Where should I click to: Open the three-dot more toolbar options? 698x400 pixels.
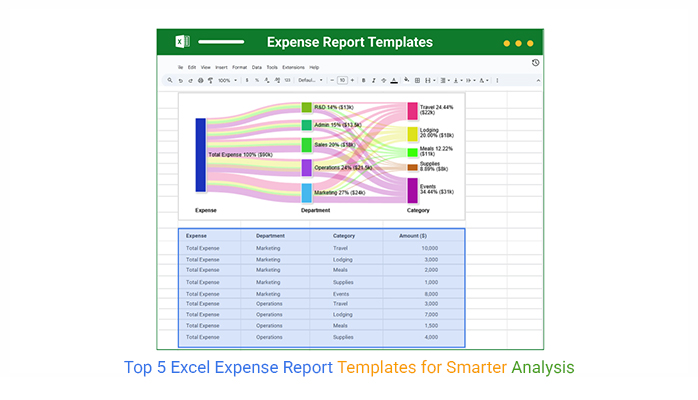pyautogui.click(x=497, y=81)
